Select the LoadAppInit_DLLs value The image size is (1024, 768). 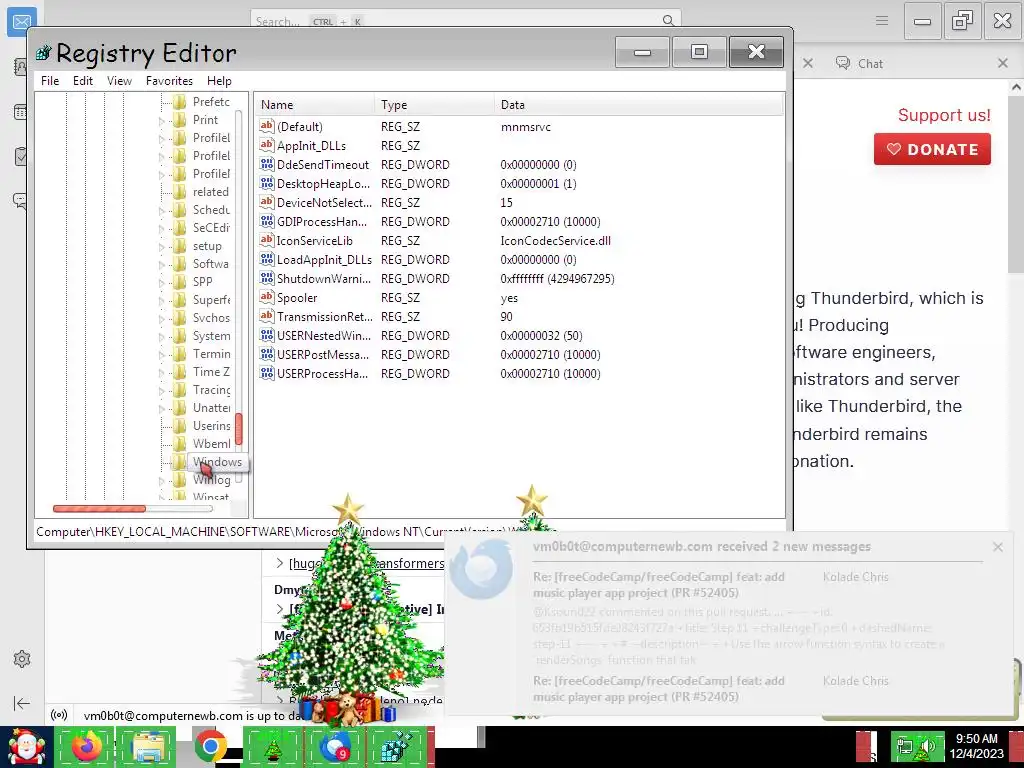(324, 259)
